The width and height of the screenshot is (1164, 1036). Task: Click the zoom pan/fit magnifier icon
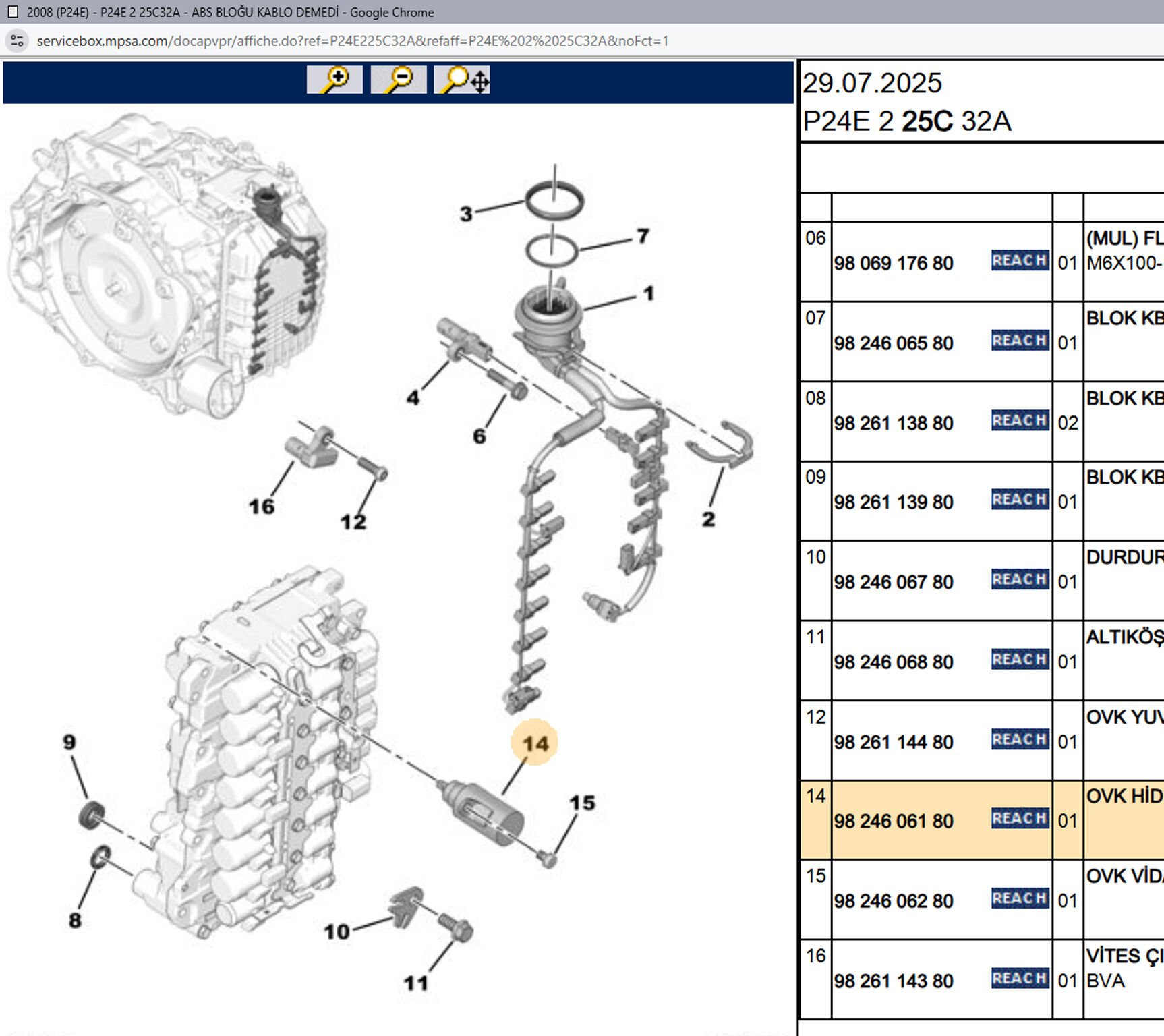(x=462, y=80)
